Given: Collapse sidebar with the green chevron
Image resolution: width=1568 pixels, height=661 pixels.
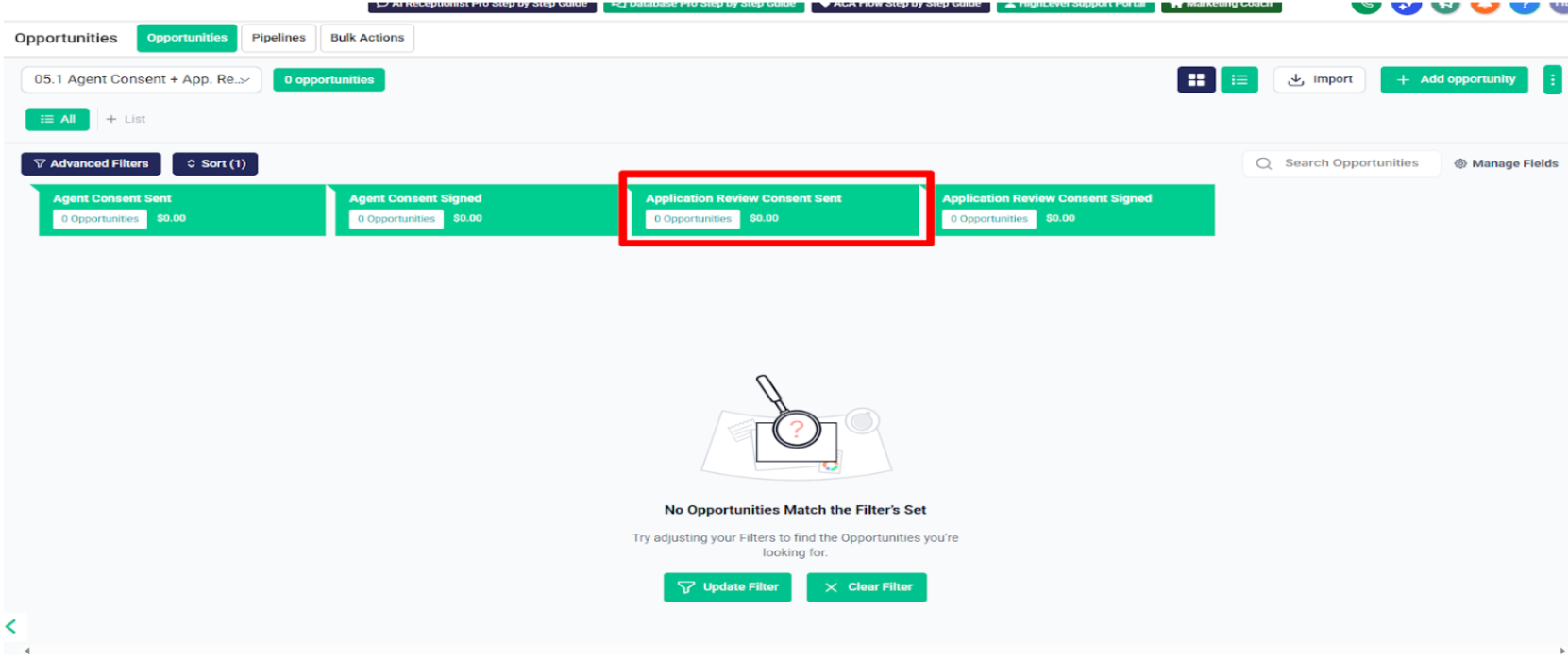Looking at the screenshot, I should click(x=11, y=626).
